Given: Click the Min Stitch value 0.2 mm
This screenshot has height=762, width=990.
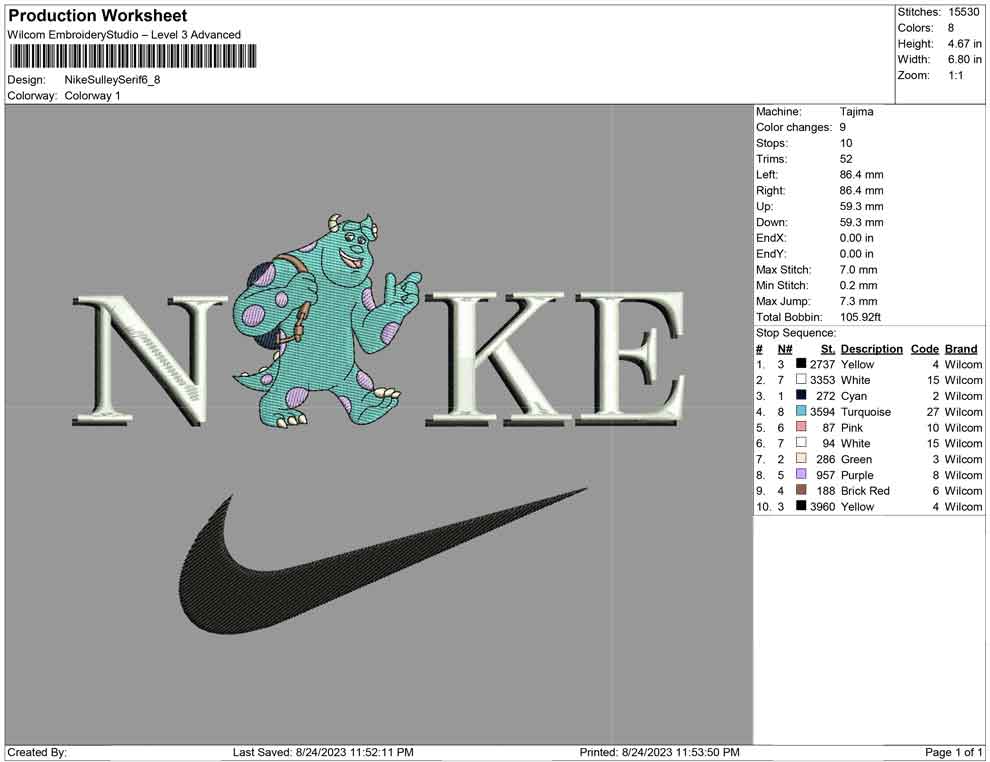Looking at the screenshot, I should pyautogui.click(x=858, y=285).
